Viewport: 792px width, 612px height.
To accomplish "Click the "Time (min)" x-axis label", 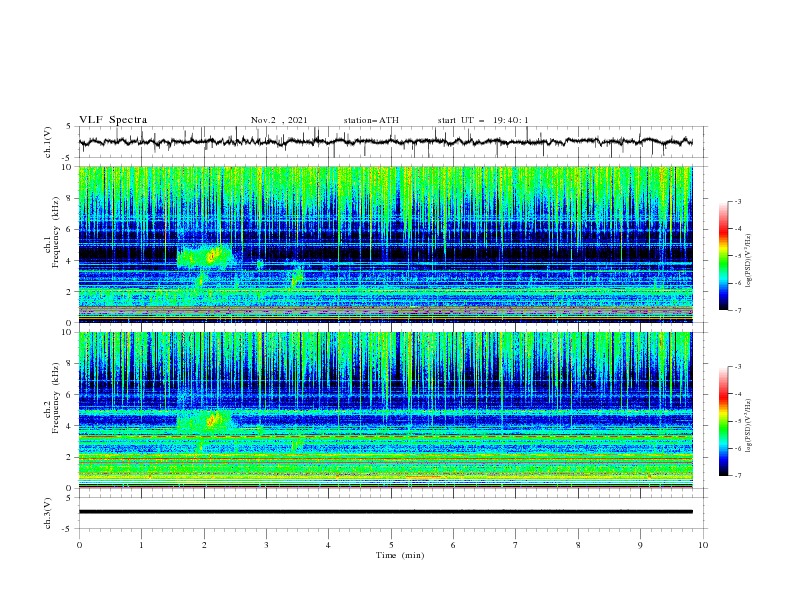I will pos(400,555).
